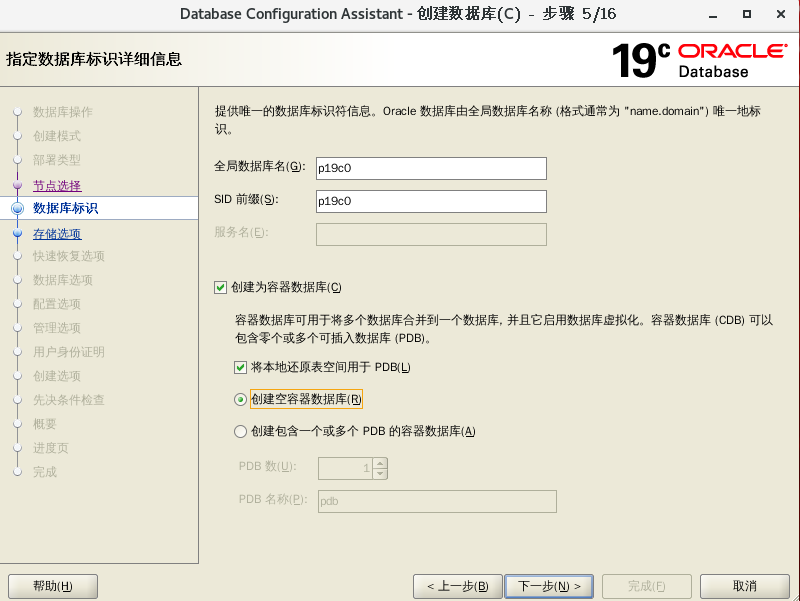Click the 先决条件检查 step in sidebar
The image size is (800, 601).
tap(69, 400)
